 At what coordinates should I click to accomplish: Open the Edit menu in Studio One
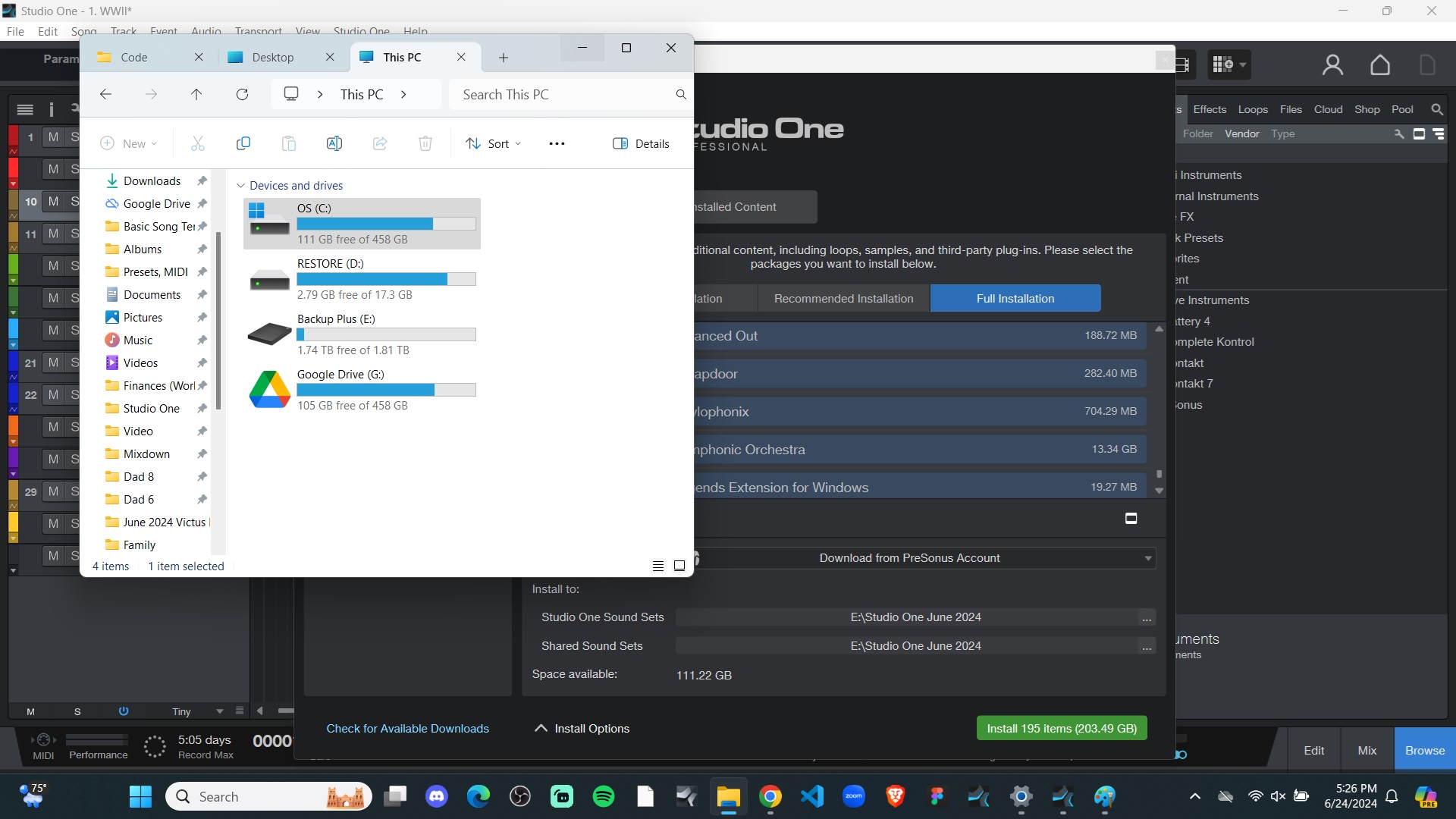48,31
